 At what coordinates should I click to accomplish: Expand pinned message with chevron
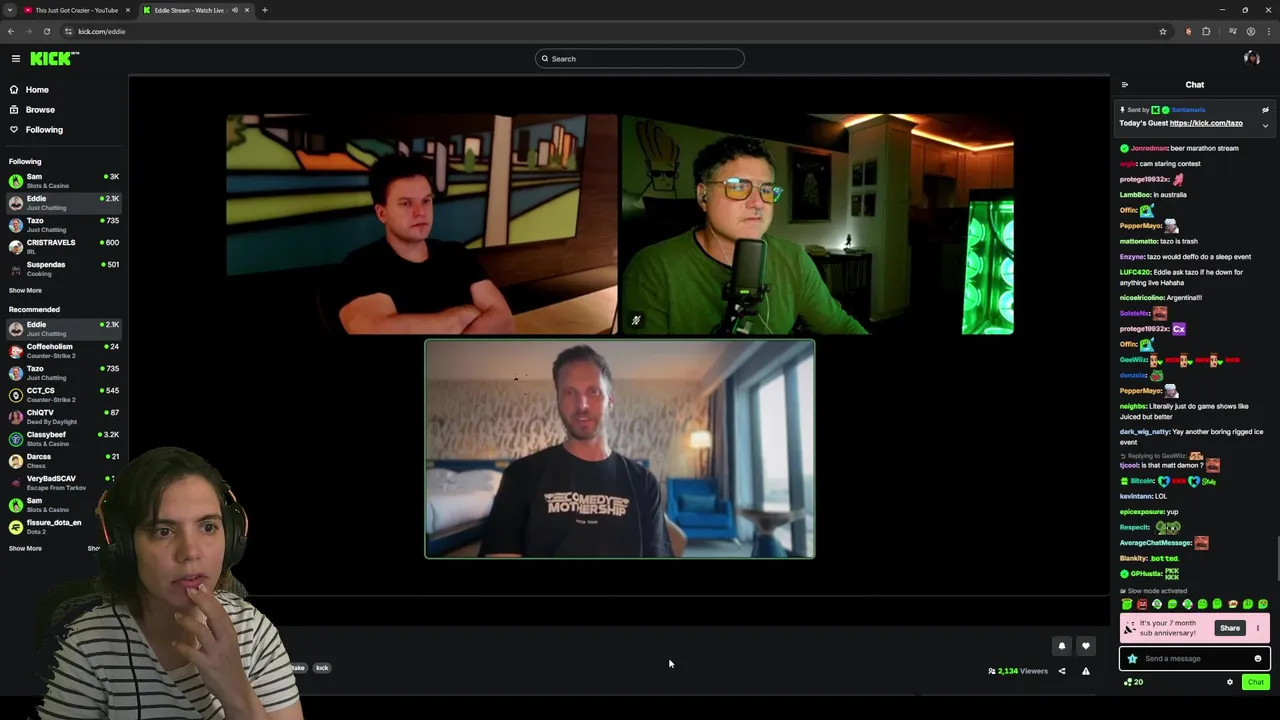click(1265, 125)
